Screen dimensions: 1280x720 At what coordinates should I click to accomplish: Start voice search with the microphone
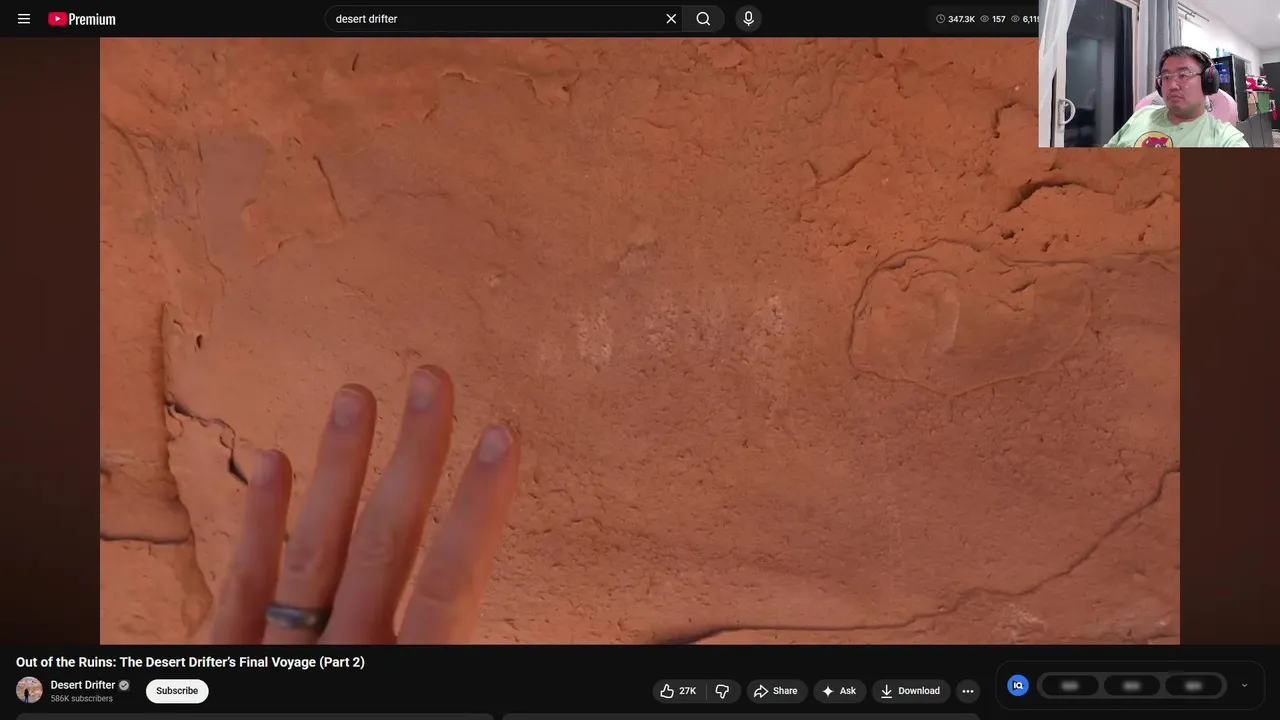coord(748,19)
